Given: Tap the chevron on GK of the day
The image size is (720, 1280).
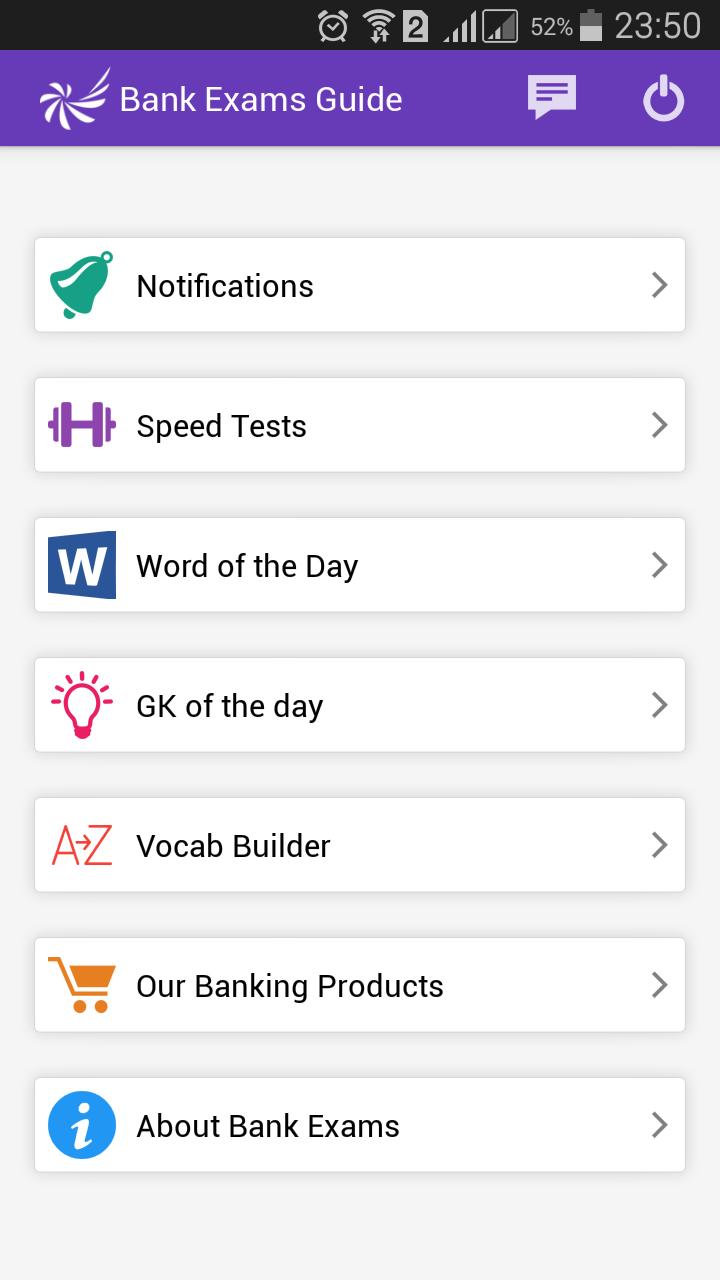Looking at the screenshot, I should click(659, 705).
